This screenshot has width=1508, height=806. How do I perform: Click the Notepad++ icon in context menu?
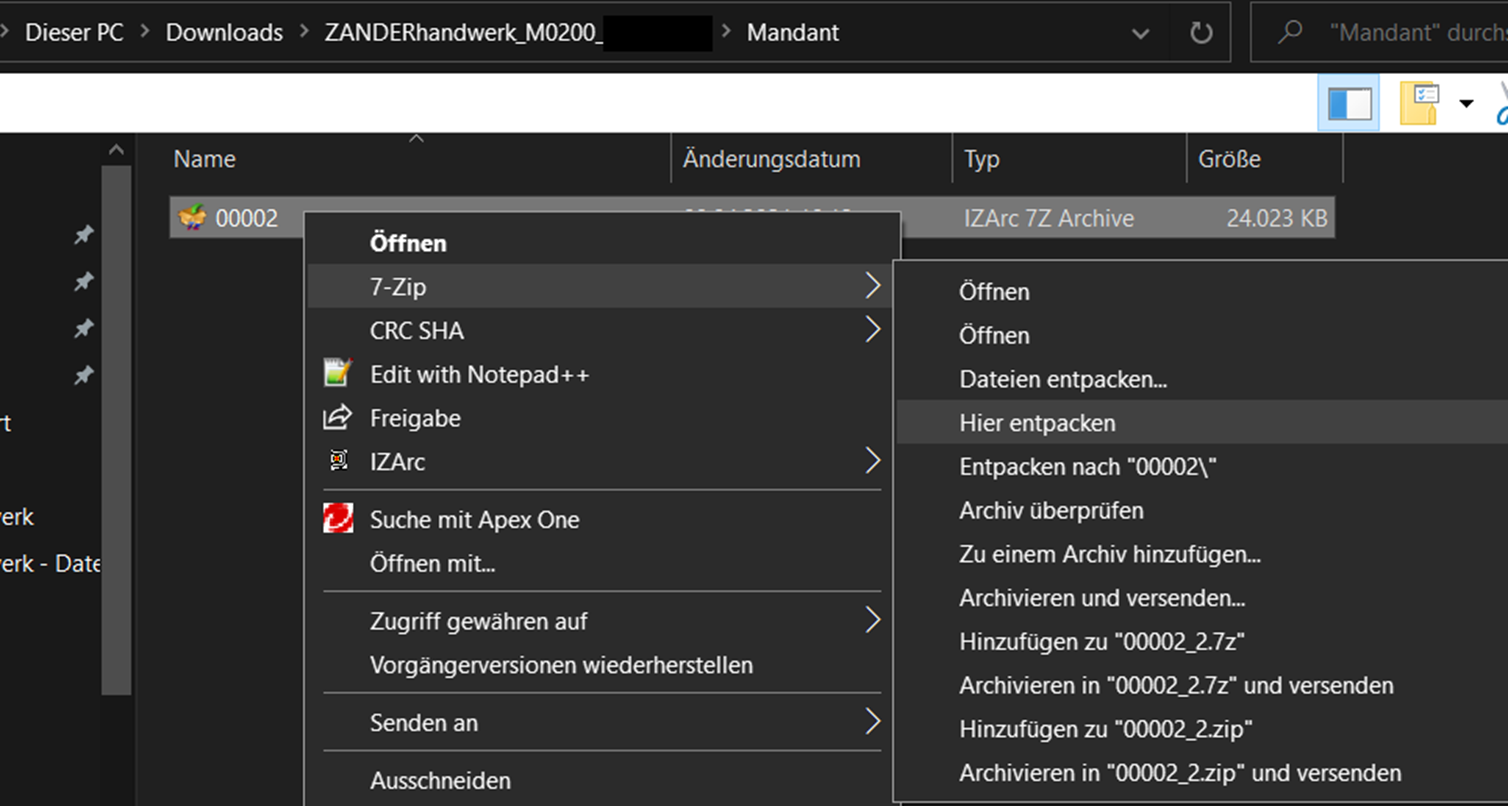click(338, 374)
